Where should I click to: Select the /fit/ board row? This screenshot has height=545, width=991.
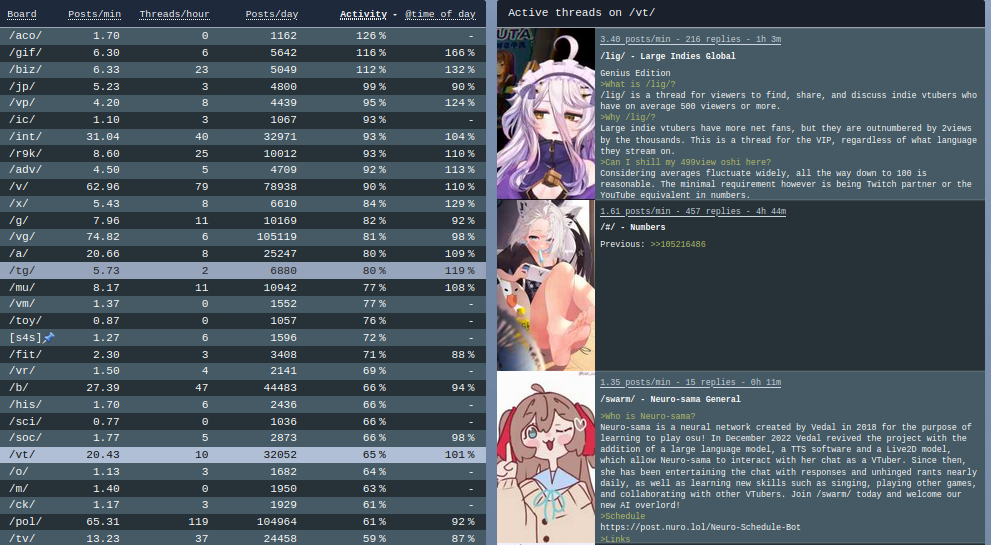[x=243, y=355]
